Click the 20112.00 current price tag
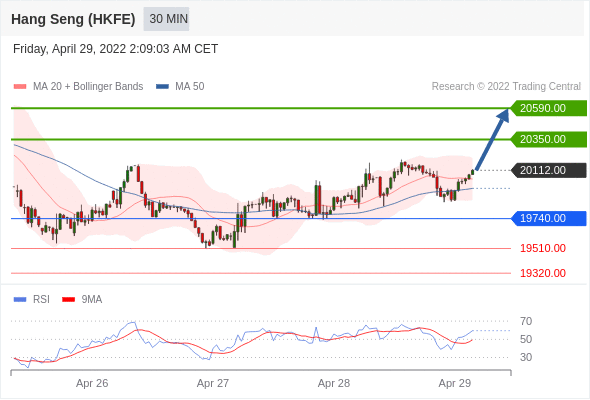The width and height of the screenshot is (590, 400). click(549, 170)
